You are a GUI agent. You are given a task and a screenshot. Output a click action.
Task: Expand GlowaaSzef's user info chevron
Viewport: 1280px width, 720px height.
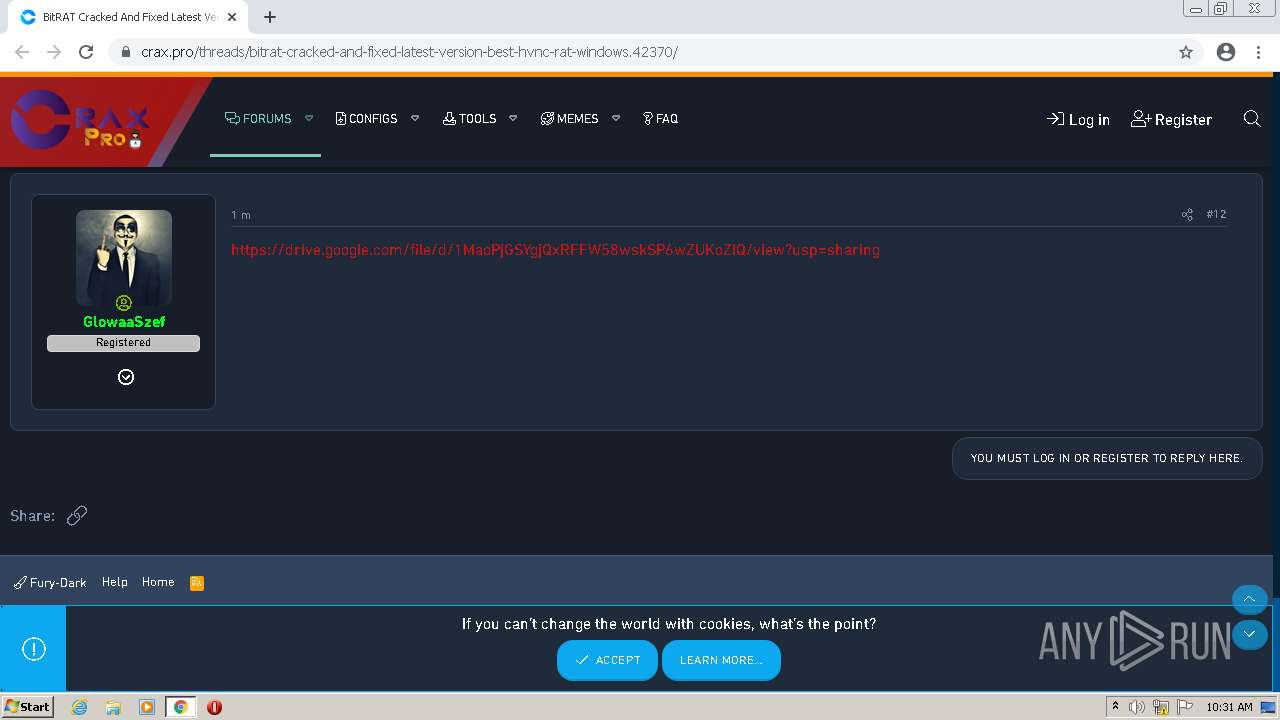coord(126,377)
